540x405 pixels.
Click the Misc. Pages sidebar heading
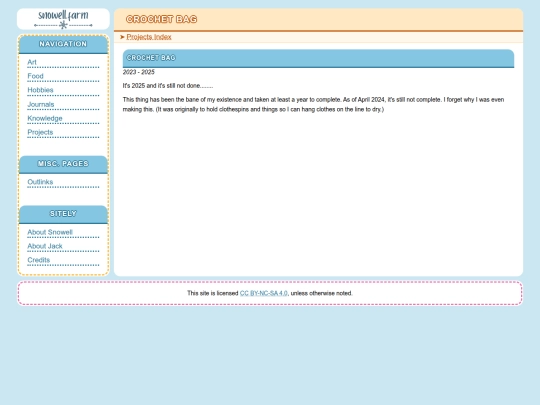coord(63,164)
